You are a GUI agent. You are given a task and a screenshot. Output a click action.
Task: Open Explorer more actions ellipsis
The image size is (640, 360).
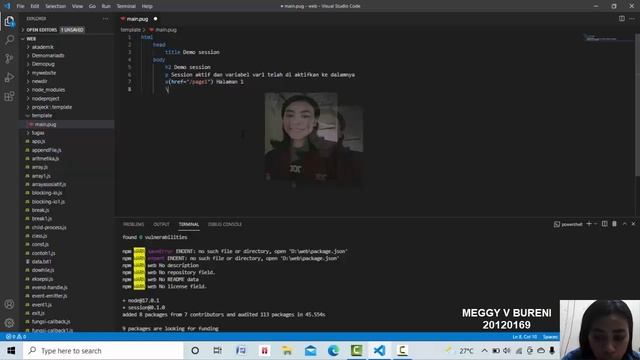coord(105,19)
